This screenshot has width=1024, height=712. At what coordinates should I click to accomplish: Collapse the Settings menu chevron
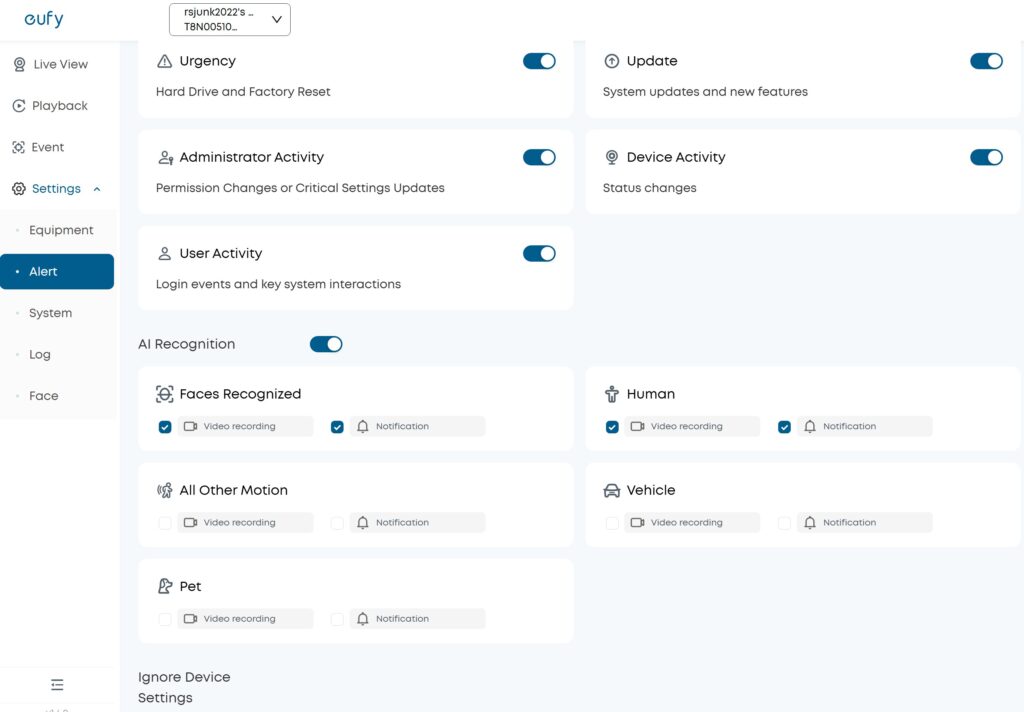point(97,189)
